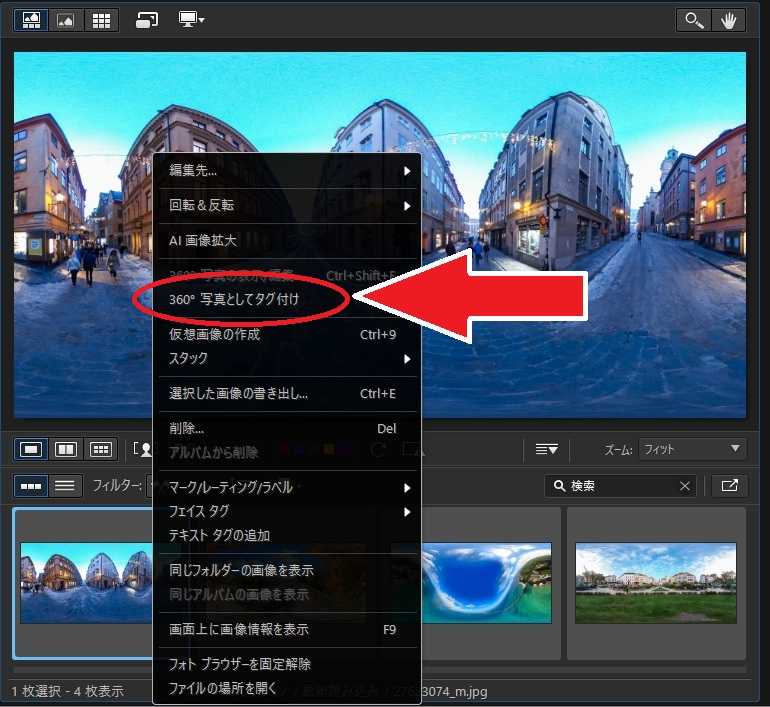Select the pan hand tool
This screenshot has width=770, height=707.
728,21
